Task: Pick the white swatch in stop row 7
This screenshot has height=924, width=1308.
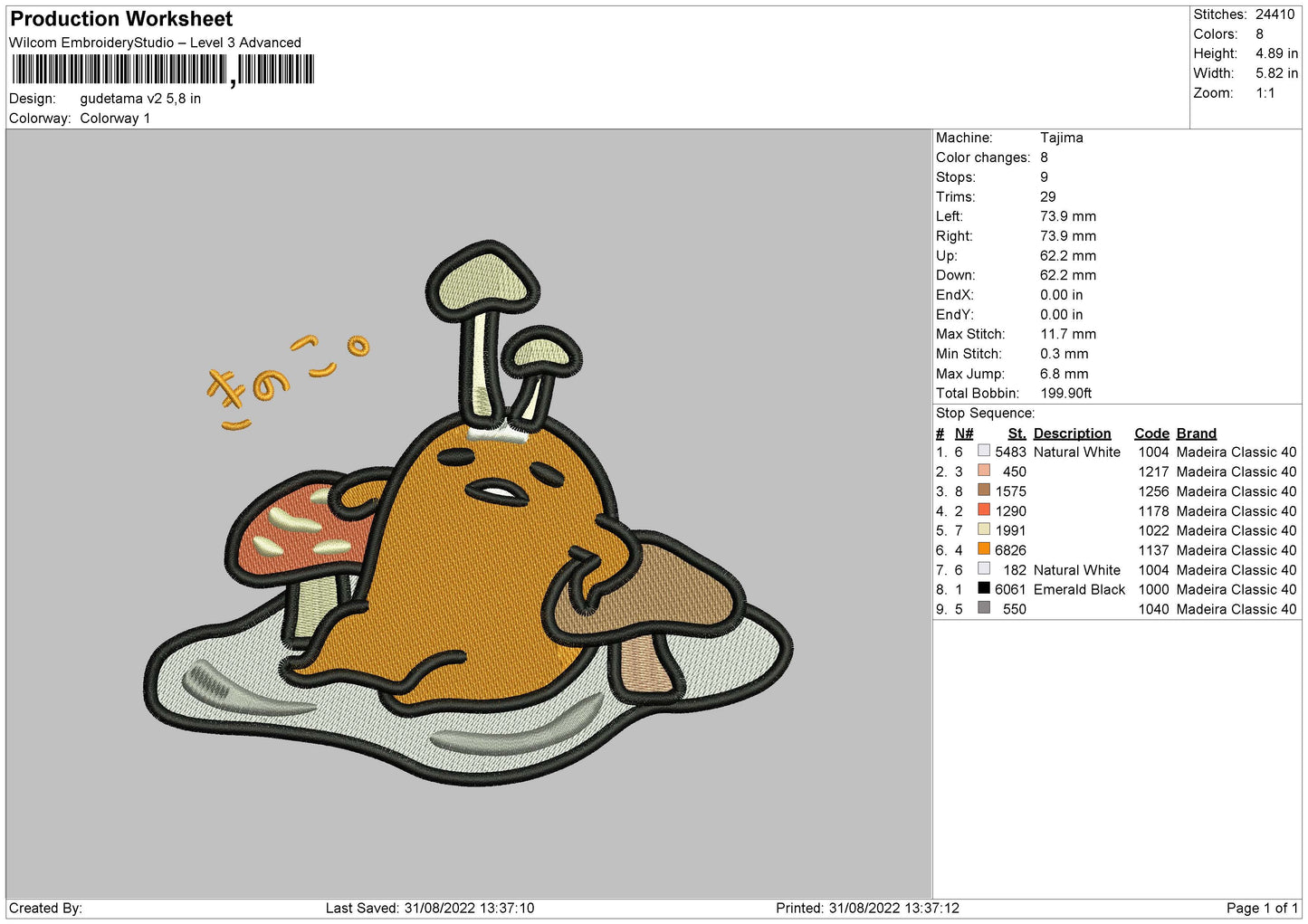Action: tap(984, 569)
